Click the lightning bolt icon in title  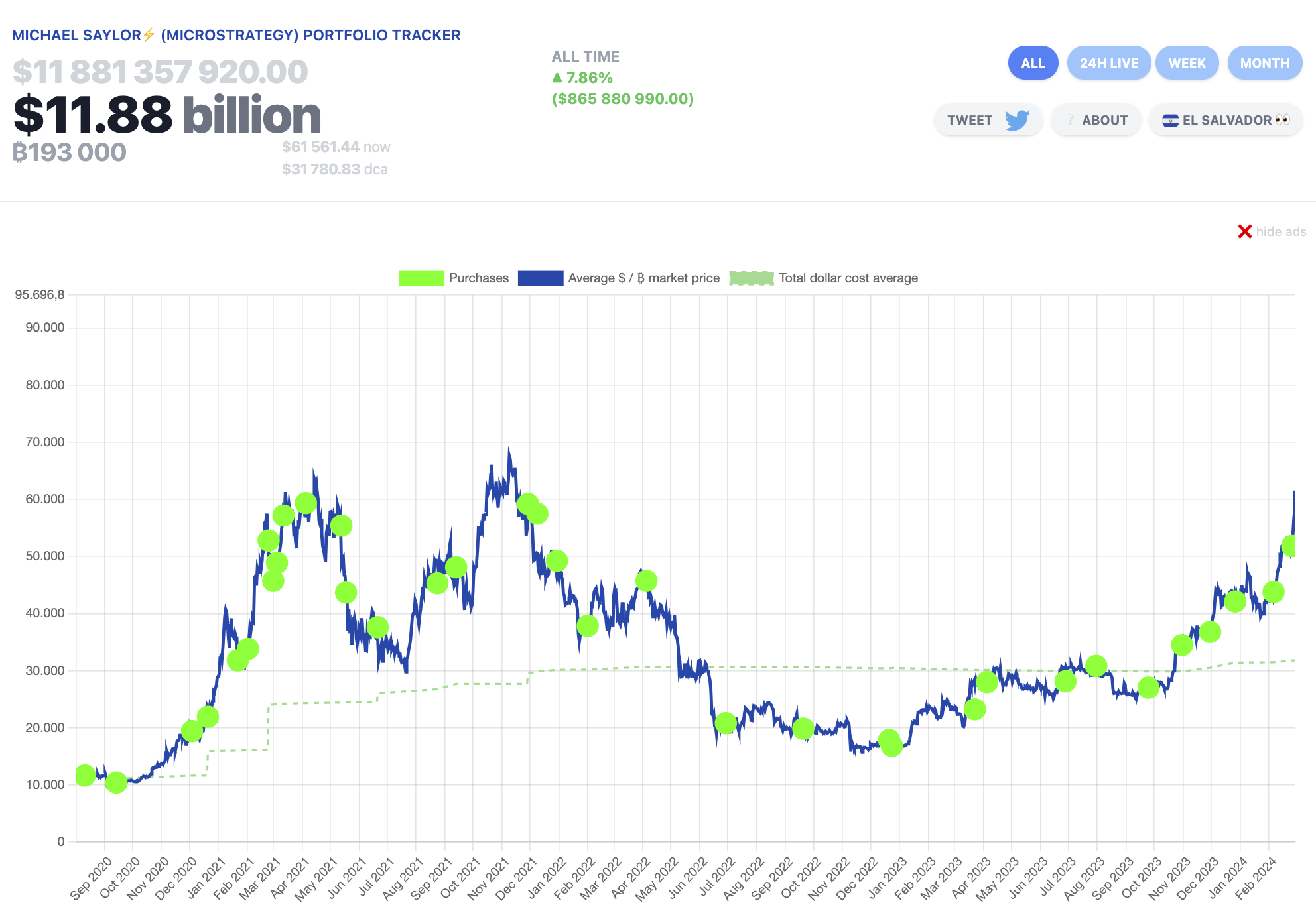149,34
